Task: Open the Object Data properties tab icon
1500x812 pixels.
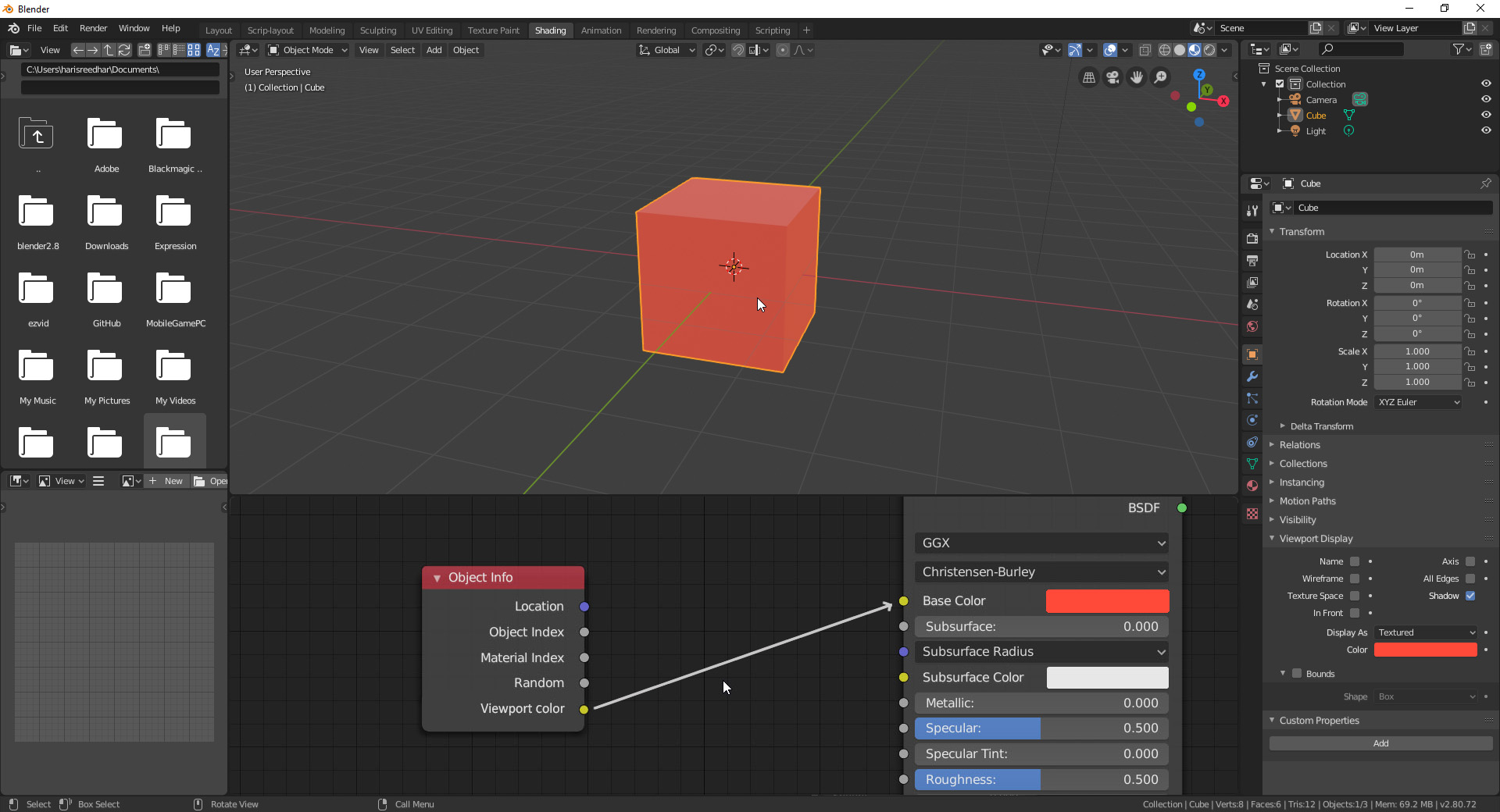Action: pyautogui.click(x=1252, y=464)
